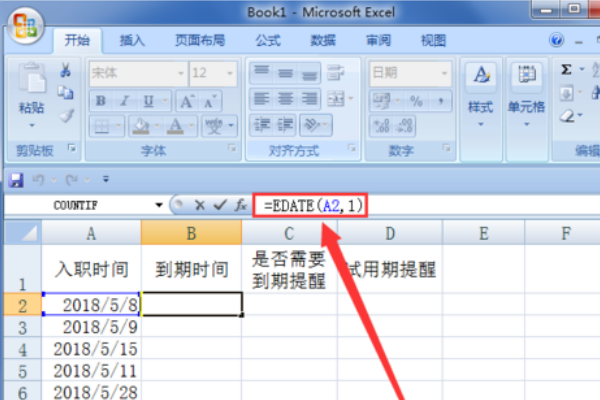Open the Excel help icon
This screenshot has width=600, height=400.
[x=556, y=40]
